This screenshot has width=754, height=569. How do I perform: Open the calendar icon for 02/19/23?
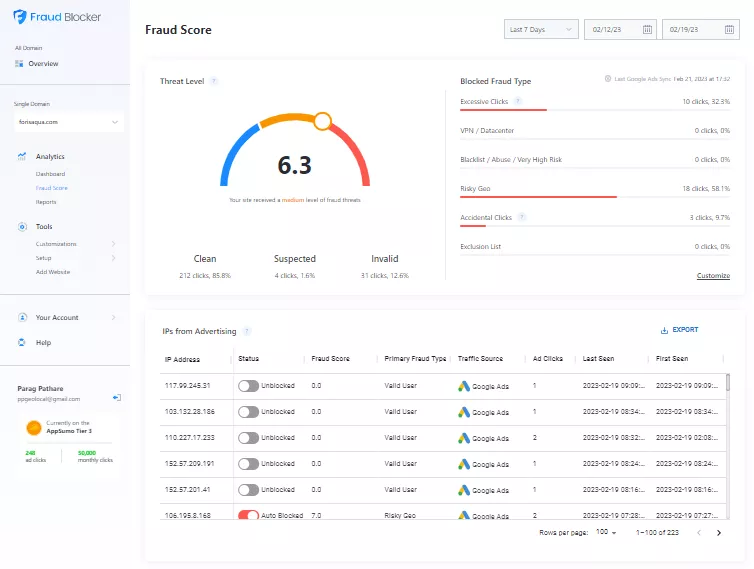(x=729, y=29)
